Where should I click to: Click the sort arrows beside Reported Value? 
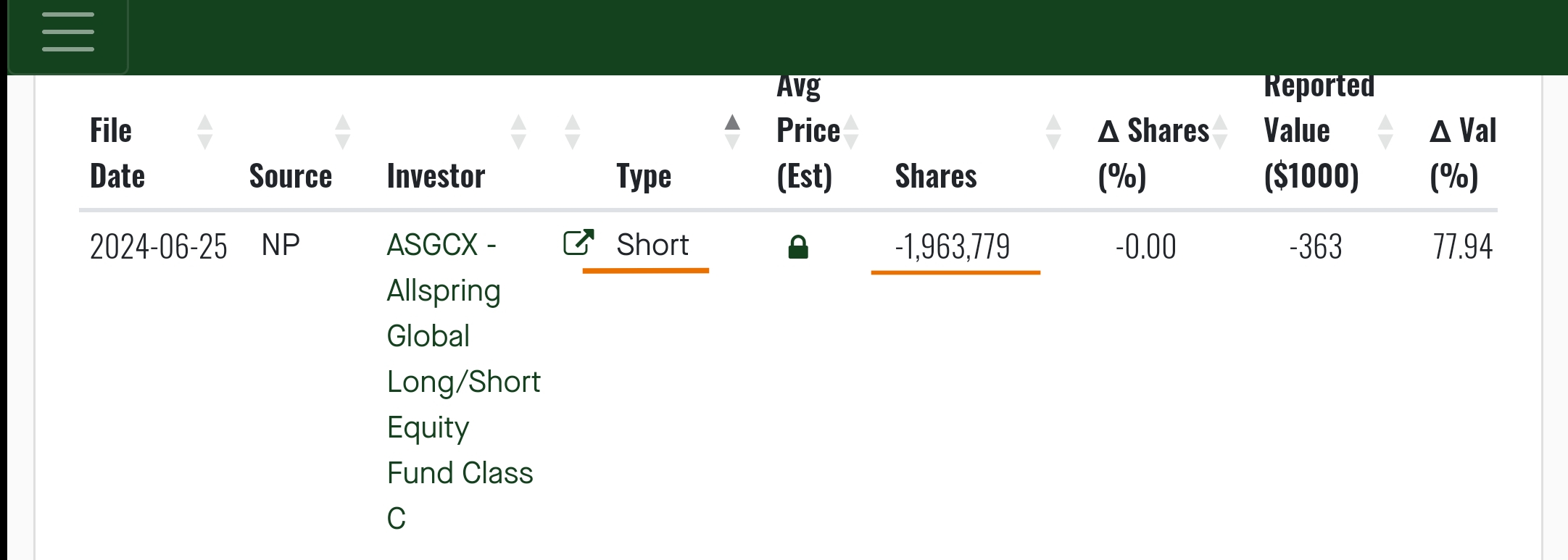[1385, 132]
